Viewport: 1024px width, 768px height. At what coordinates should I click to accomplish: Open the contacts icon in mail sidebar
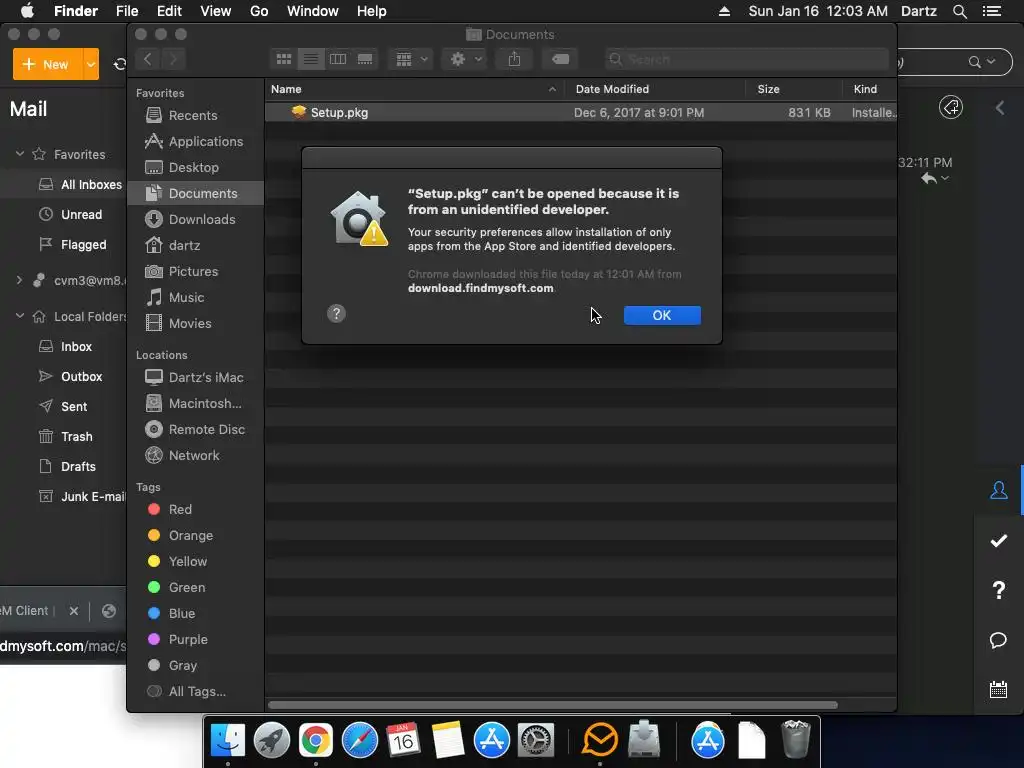pyautogui.click(x=999, y=490)
